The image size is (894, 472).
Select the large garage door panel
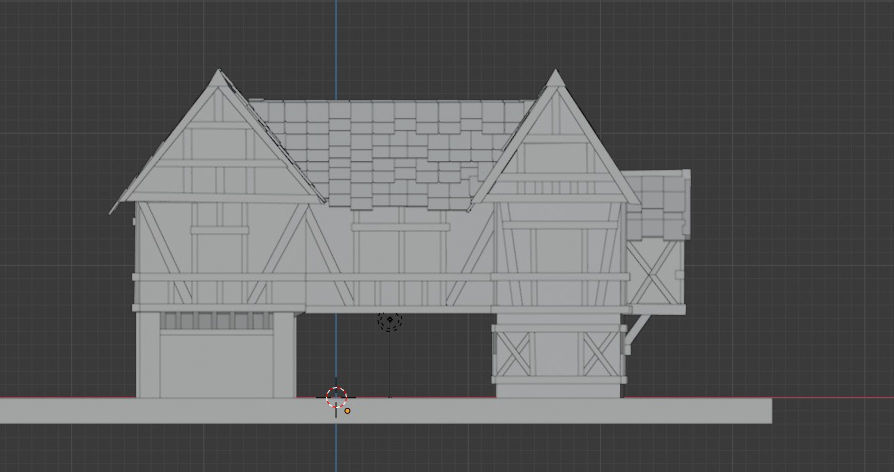[x=216, y=364]
